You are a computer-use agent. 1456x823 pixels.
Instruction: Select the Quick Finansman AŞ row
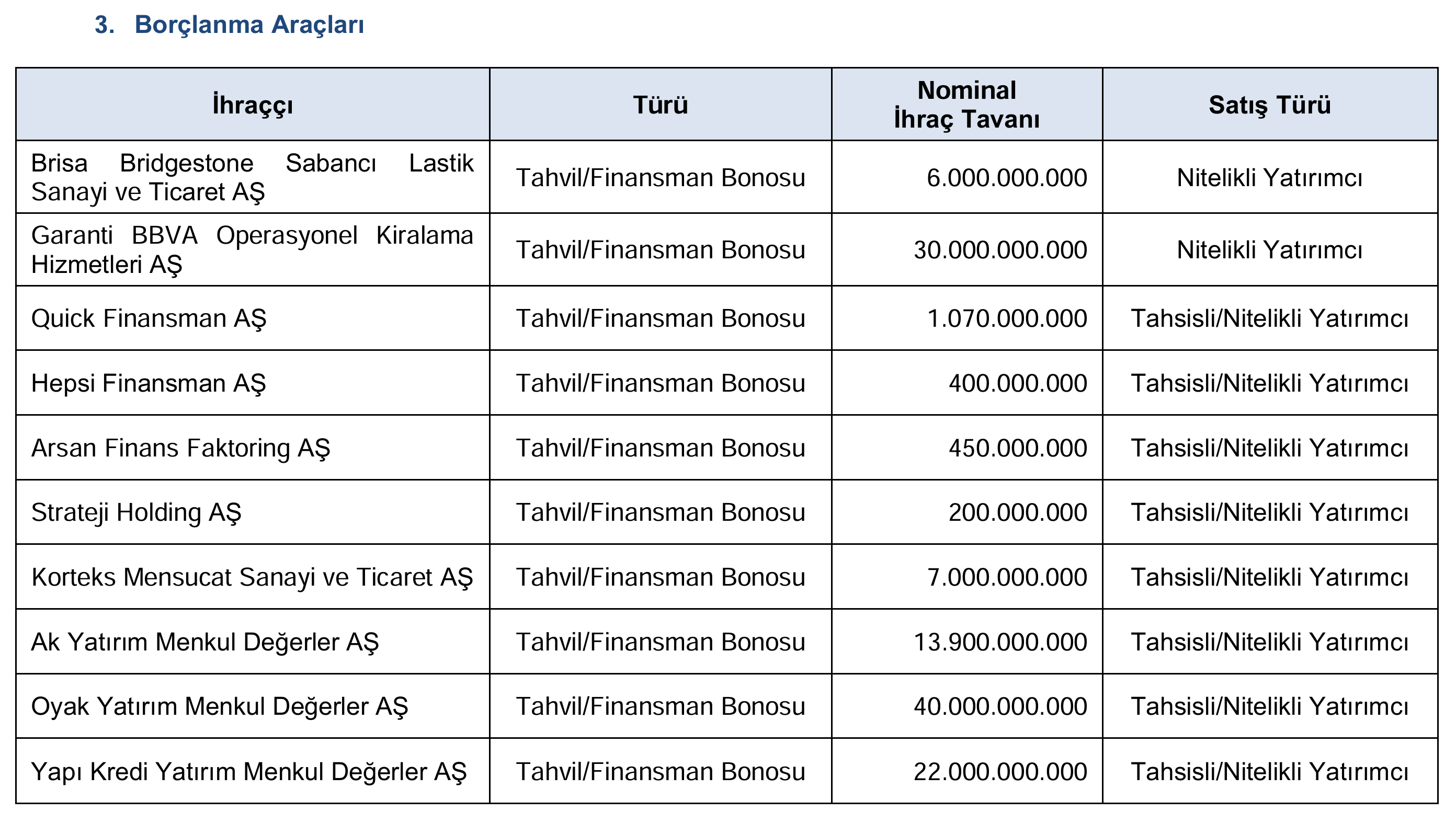tap(727, 318)
